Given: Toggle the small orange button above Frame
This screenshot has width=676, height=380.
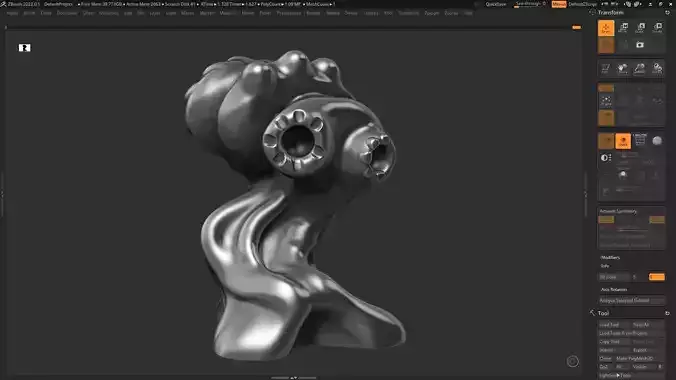Looking at the screenshot, I should (606, 88).
